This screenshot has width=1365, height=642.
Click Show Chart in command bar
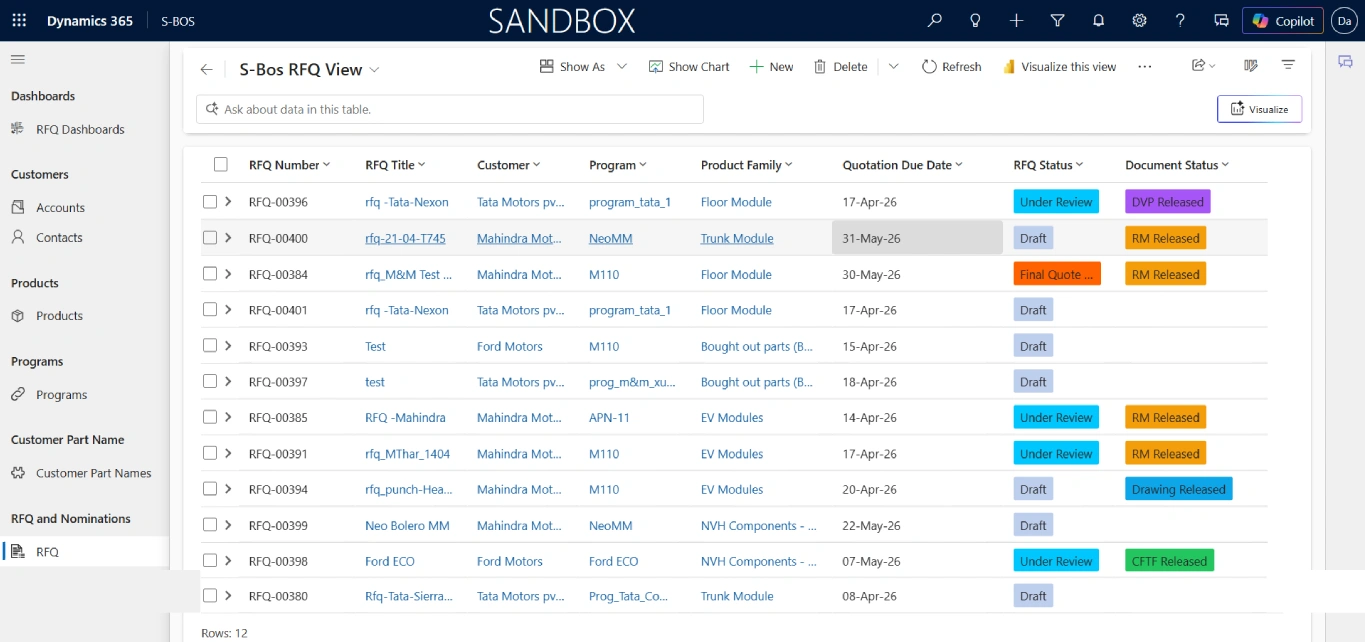689,67
